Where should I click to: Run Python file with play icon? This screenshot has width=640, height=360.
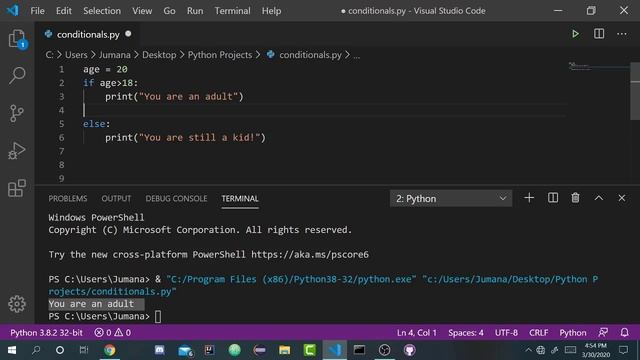pos(576,34)
